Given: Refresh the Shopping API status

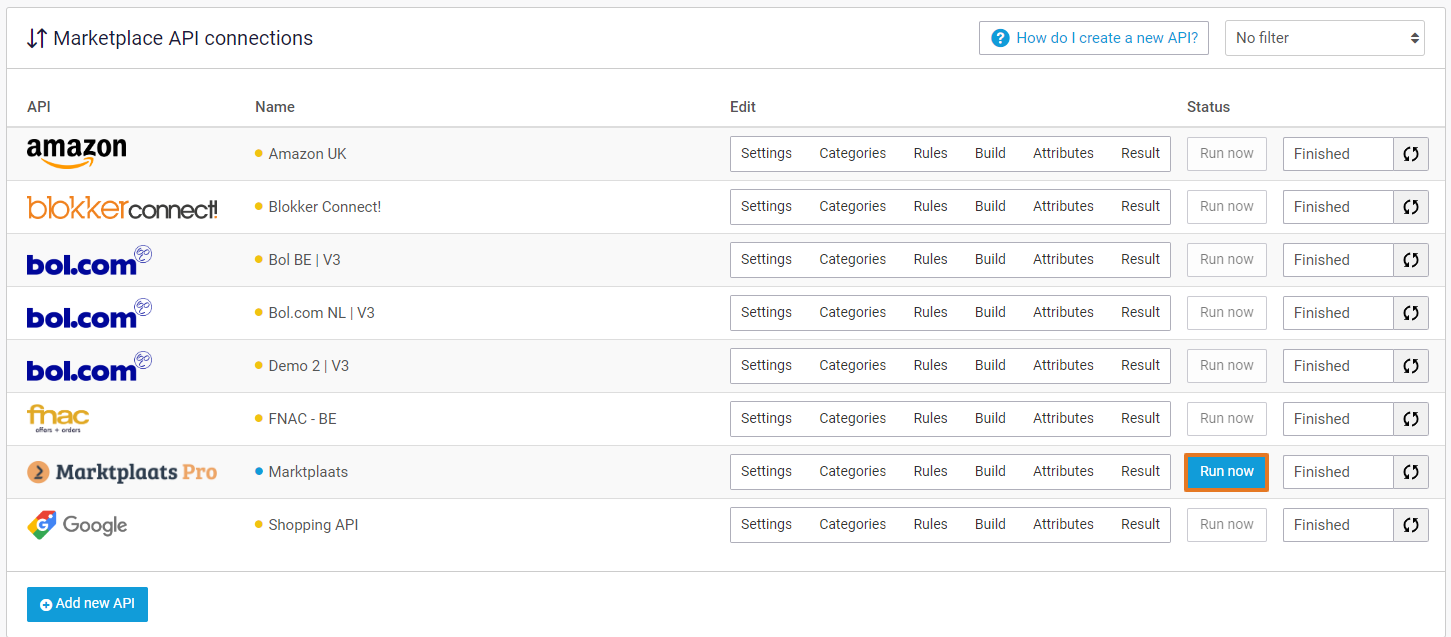Looking at the screenshot, I should tap(1411, 525).
